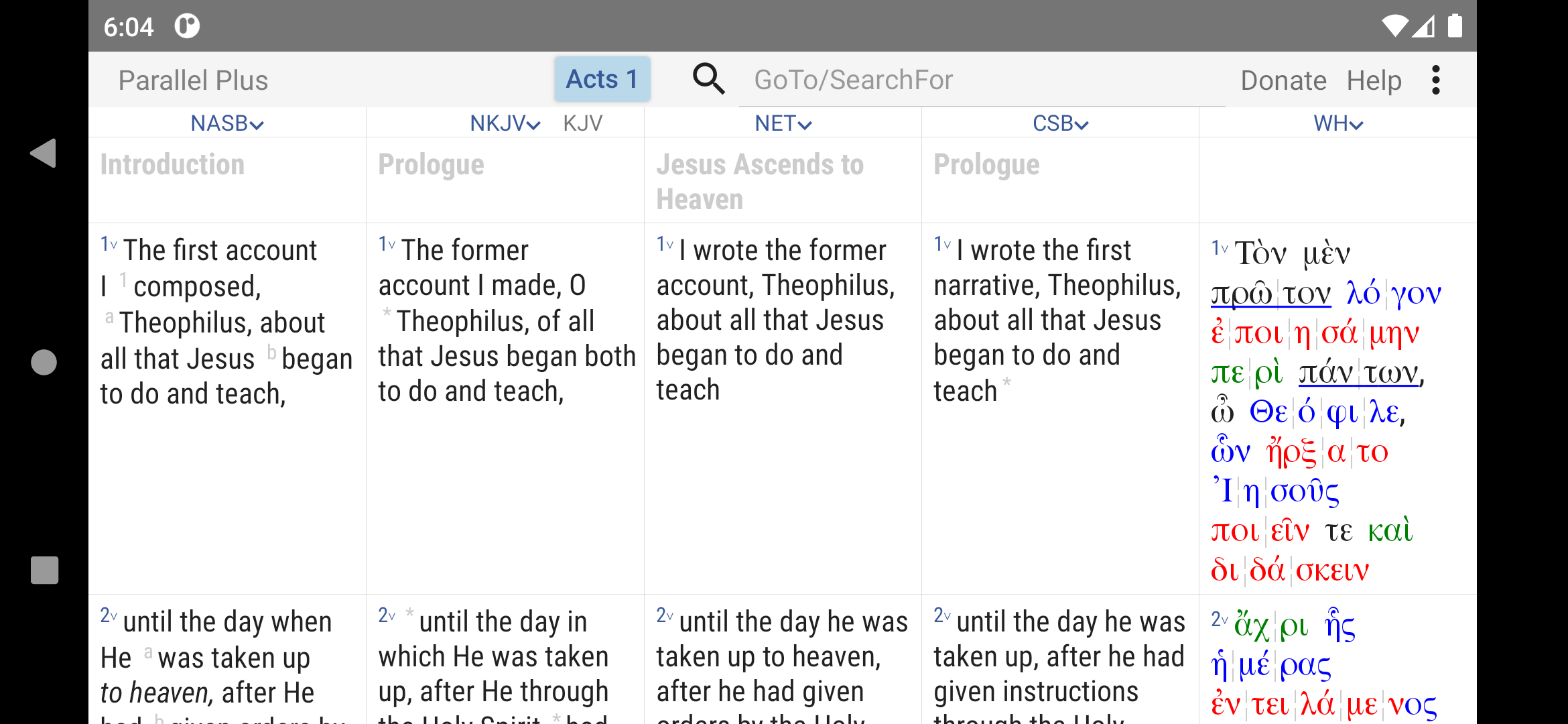The height and width of the screenshot is (724, 1568).
Task: Open footnote 1 before 'composed' in NASB
Action: [x=123, y=279]
